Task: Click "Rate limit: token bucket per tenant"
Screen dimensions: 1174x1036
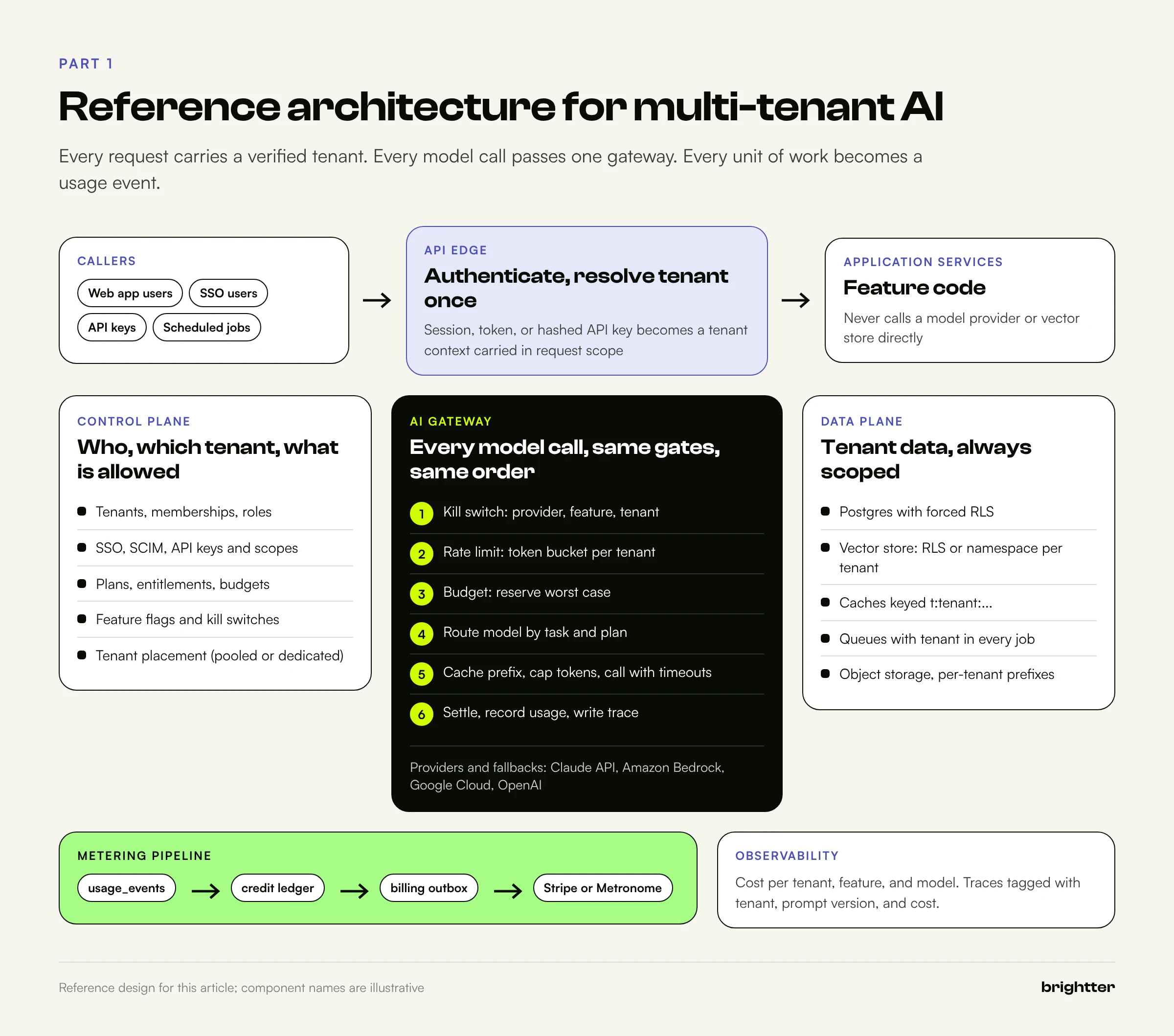Action: click(548, 552)
